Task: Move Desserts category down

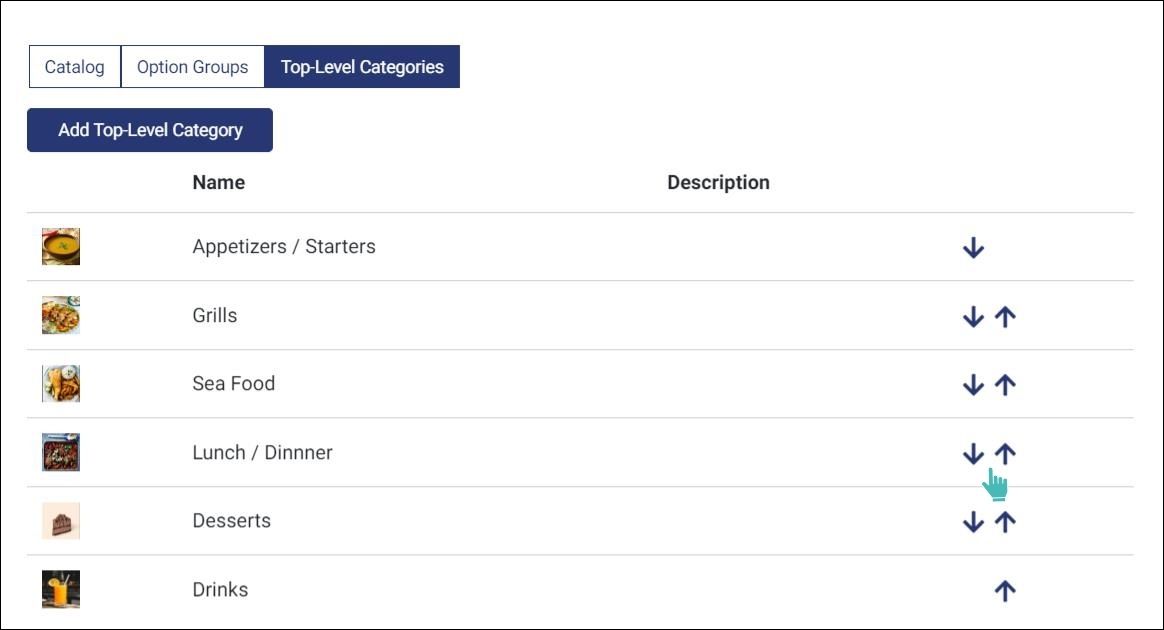Action: tap(973, 522)
